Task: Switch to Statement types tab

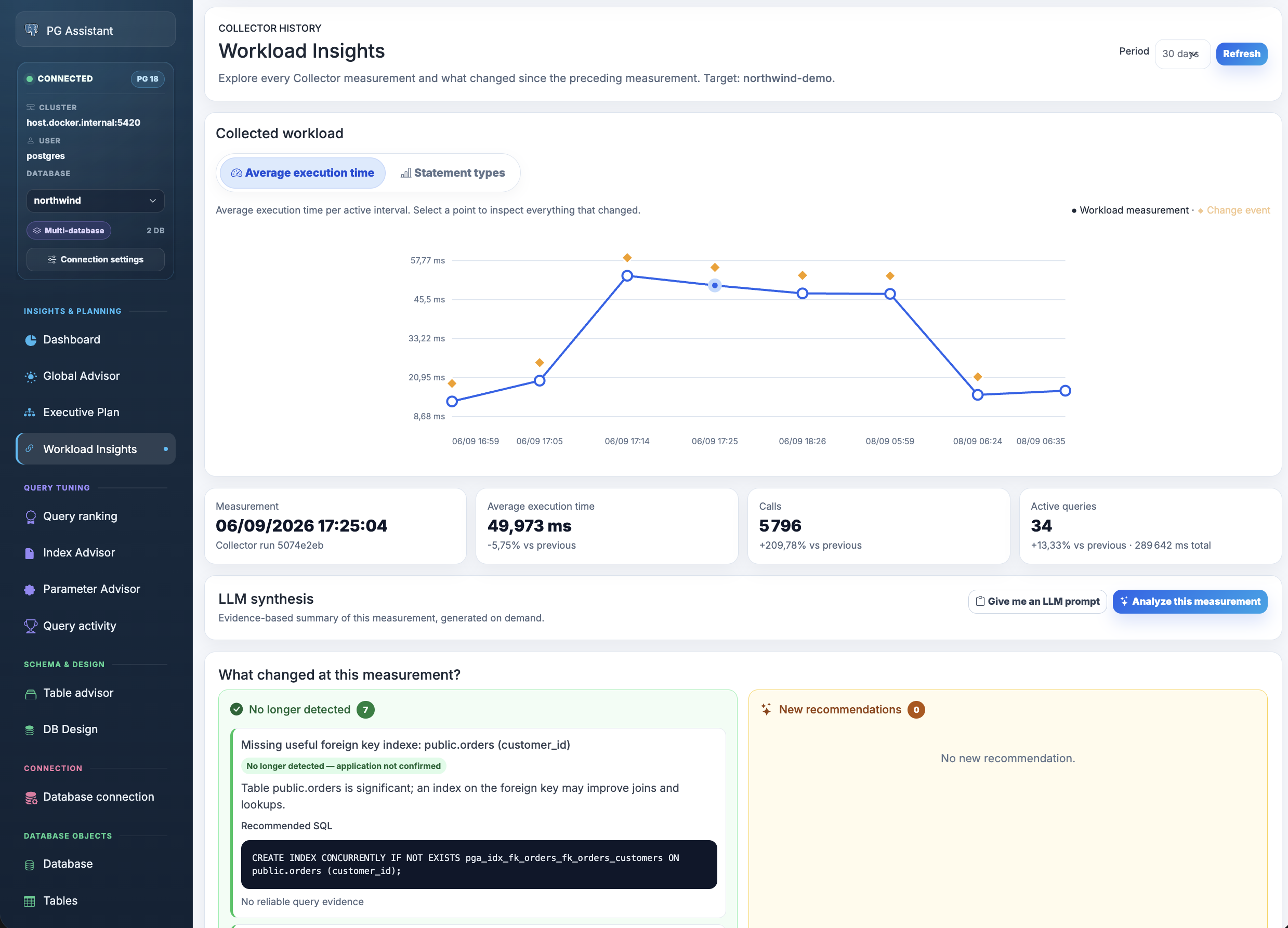Action: pyautogui.click(x=453, y=173)
